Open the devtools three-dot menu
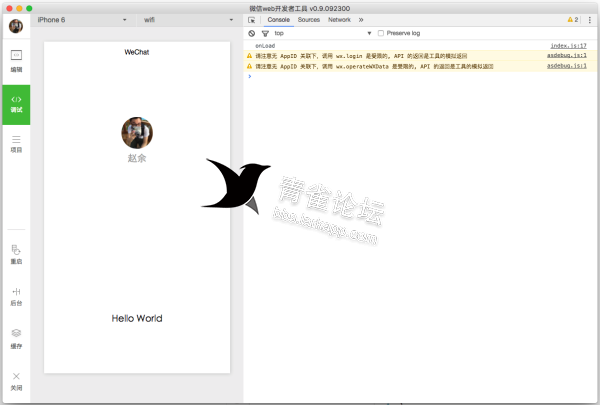600x405 pixels. [x=590, y=20]
